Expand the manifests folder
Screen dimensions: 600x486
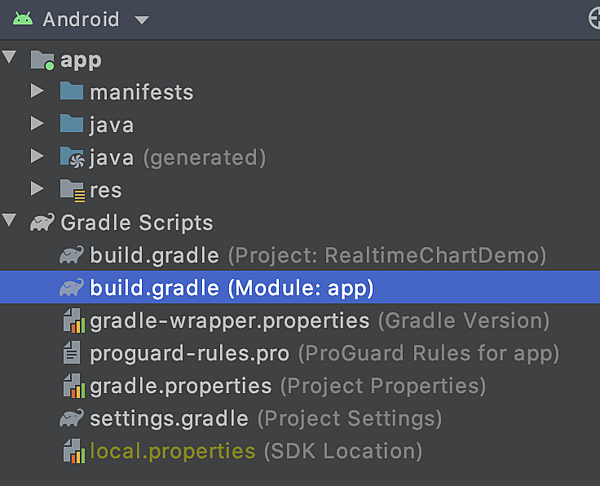(x=37, y=91)
